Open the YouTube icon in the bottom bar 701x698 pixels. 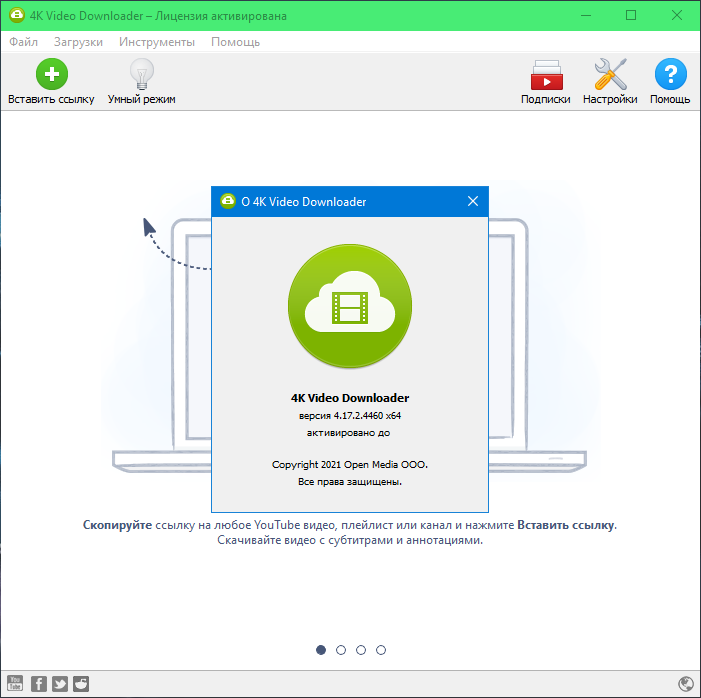coord(15,683)
